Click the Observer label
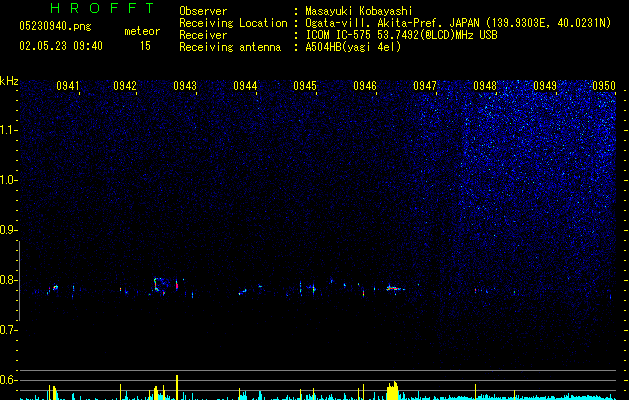This screenshot has height=400, width=629. point(203,11)
